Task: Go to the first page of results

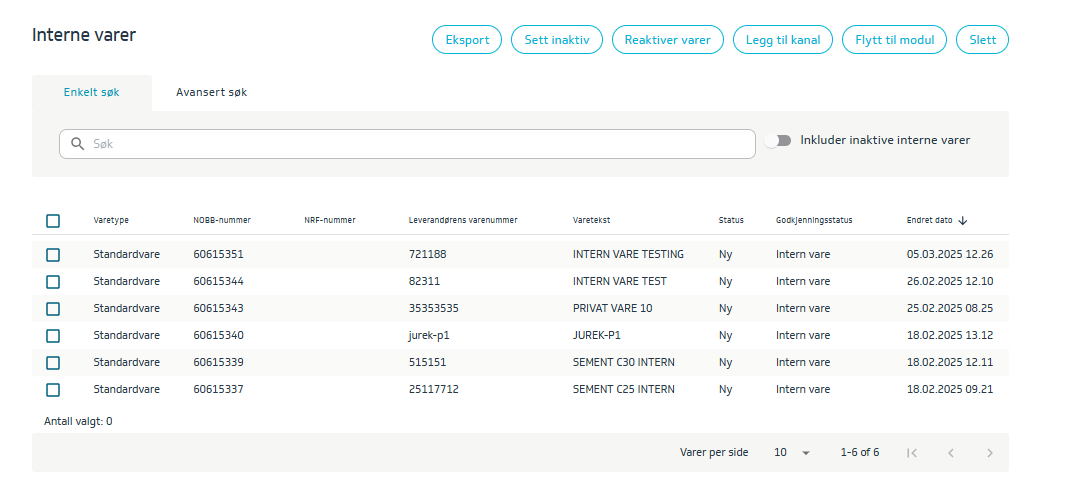Action: pos(911,453)
